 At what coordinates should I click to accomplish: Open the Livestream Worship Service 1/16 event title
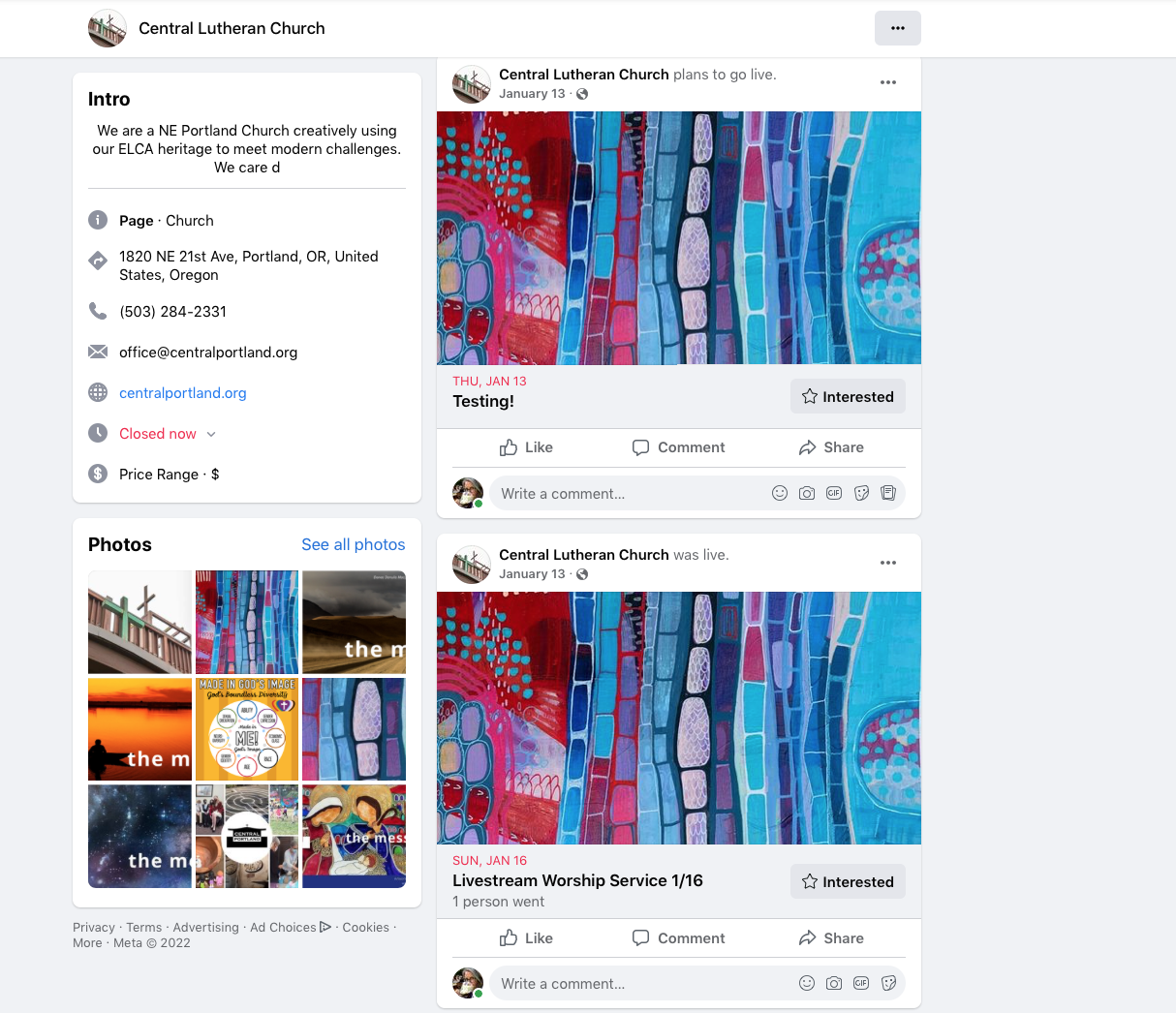click(x=577, y=880)
